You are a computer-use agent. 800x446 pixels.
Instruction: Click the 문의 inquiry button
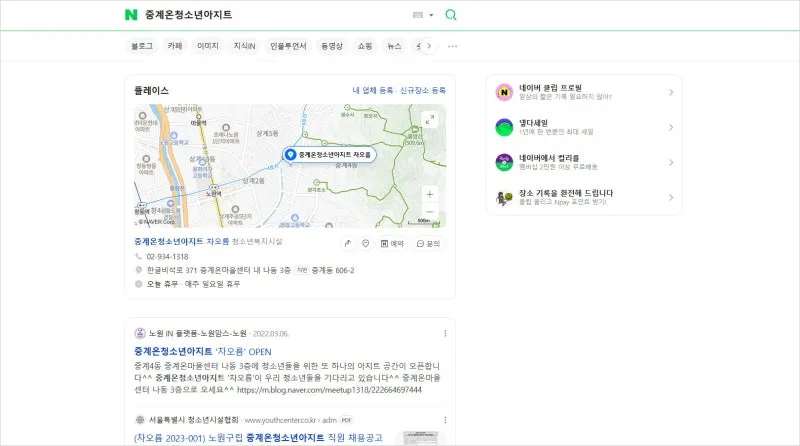[427, 243]
